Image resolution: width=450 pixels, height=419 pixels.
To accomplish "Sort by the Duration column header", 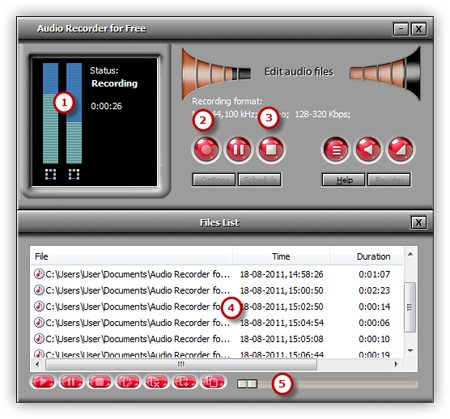I will (366, 256).
